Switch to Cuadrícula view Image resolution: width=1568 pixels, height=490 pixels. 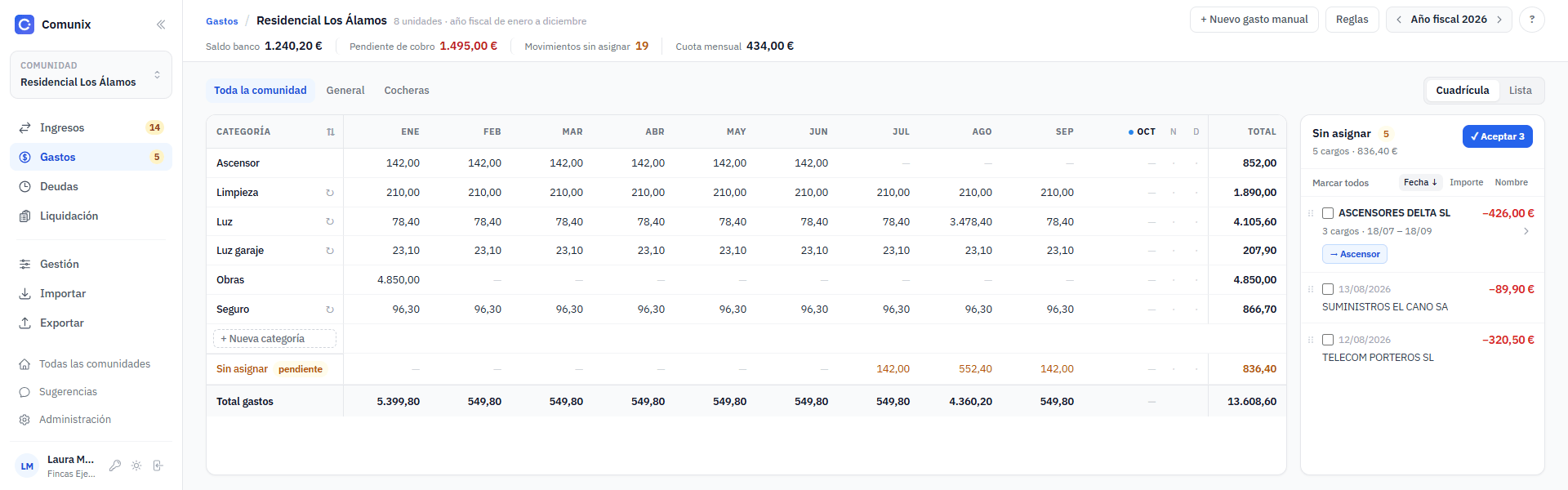click(x=1462, y=91)
